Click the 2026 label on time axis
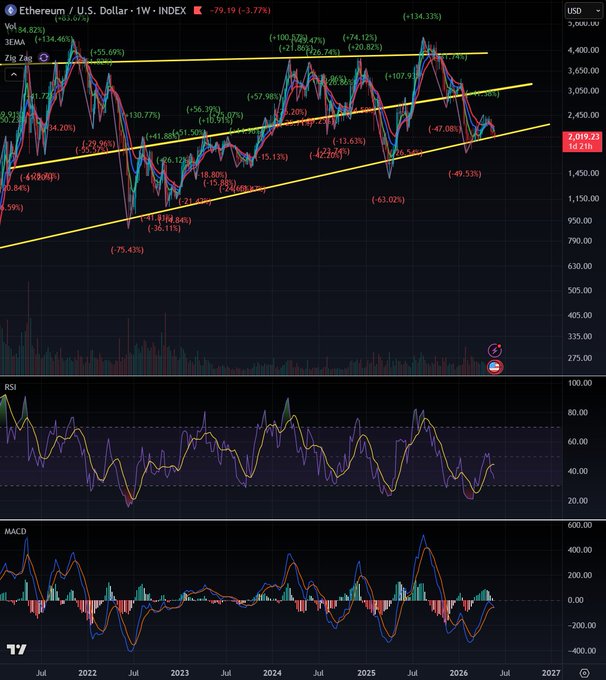The image size is (606, 680). point(459,673)
